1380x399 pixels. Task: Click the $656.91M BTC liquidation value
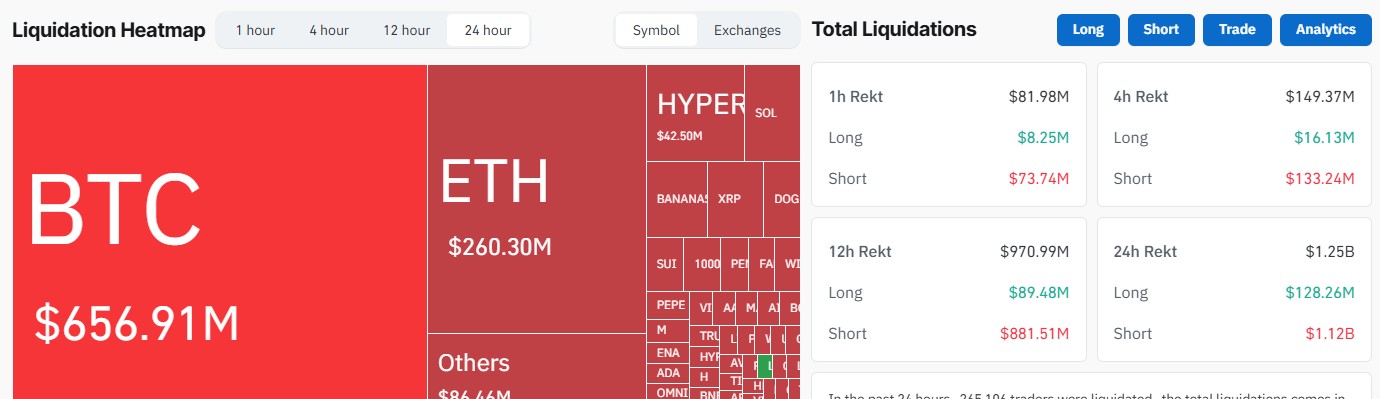(x=137, y=324)
